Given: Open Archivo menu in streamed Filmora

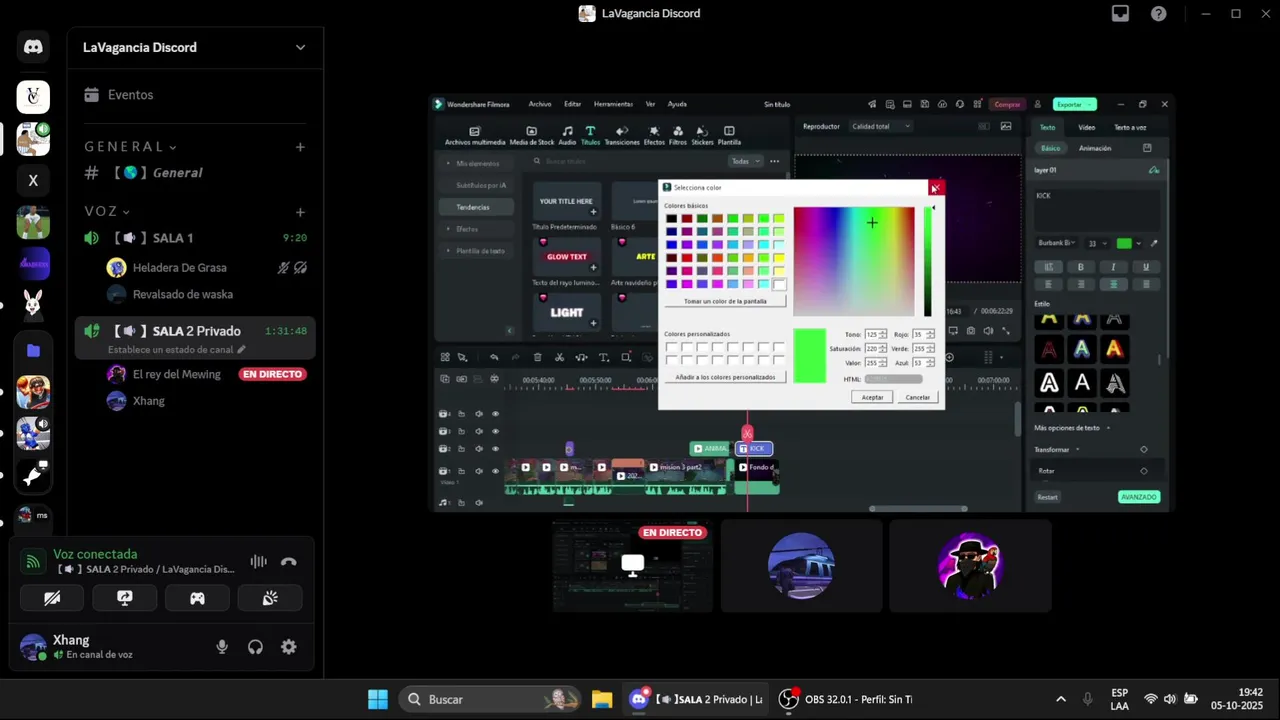Looking at the screenshot, I should (x=540, y=104).
